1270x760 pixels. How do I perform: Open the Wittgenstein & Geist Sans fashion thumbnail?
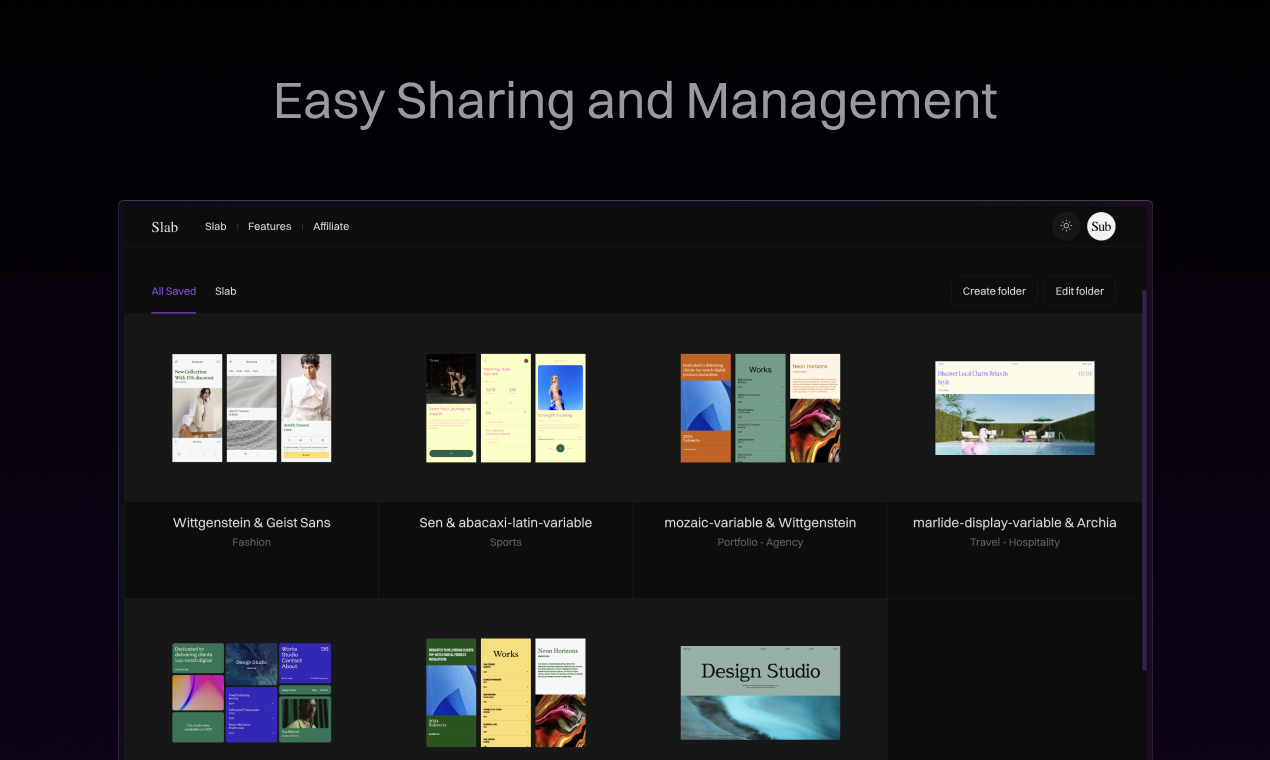[252, 408]
